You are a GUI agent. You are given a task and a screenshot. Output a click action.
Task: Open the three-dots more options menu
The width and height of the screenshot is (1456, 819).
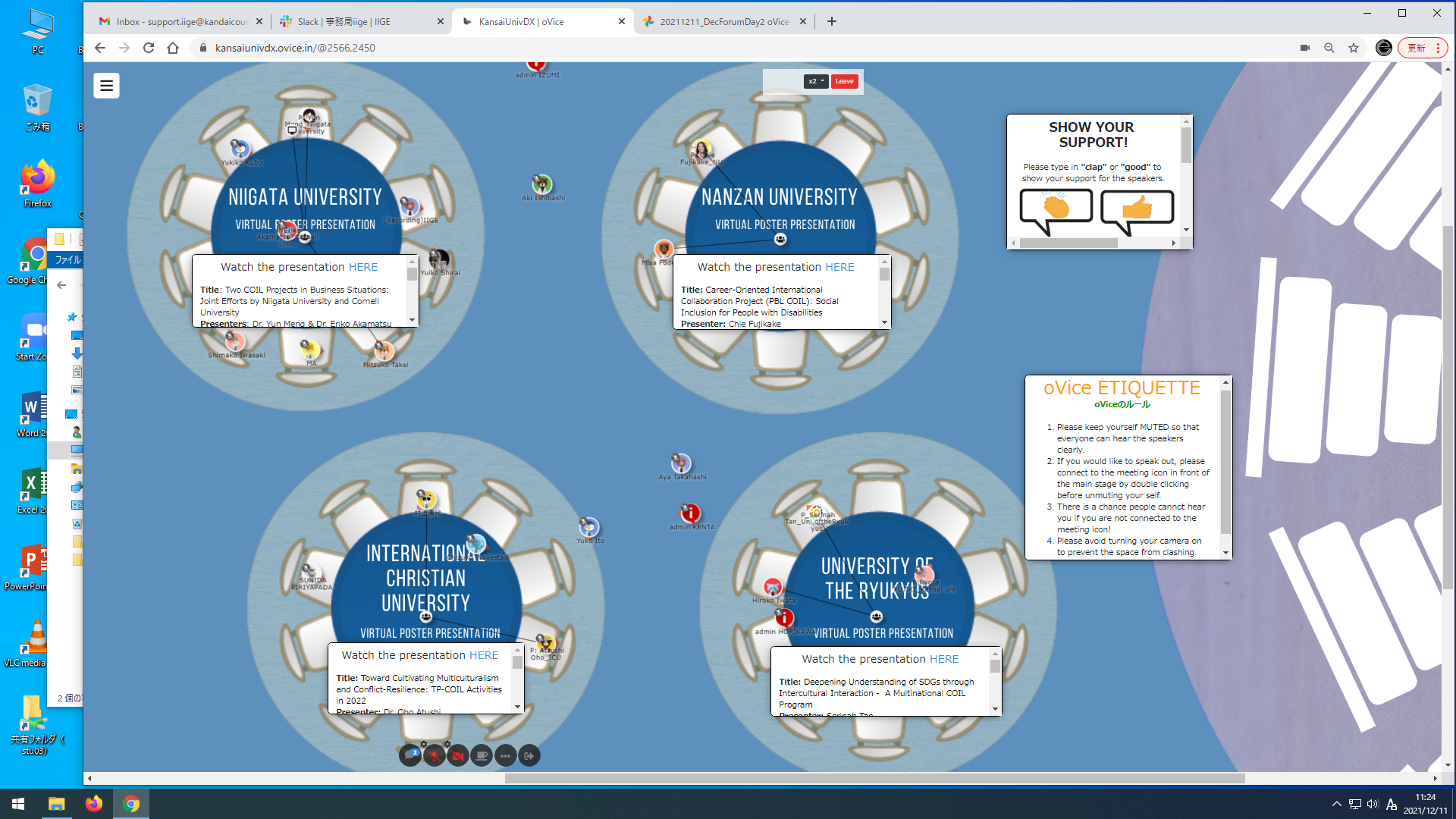[505, 755]
